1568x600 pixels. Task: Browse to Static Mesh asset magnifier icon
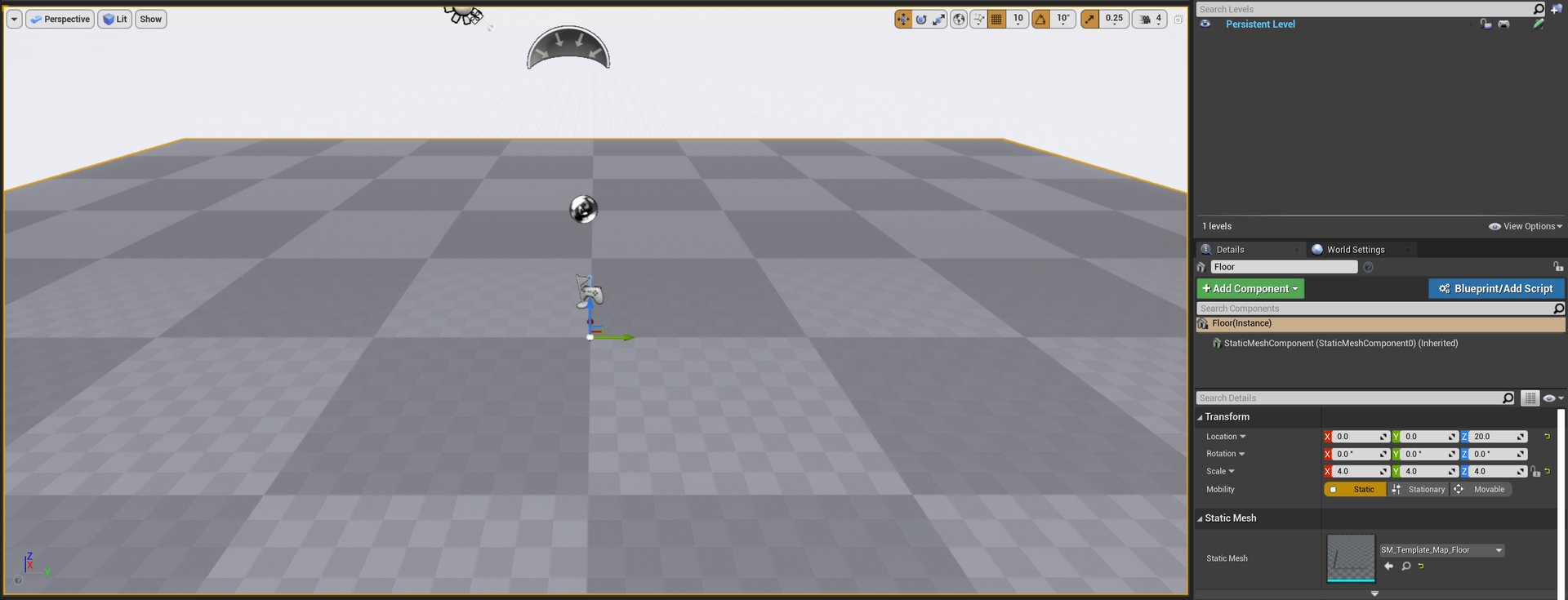(1406, 566)
